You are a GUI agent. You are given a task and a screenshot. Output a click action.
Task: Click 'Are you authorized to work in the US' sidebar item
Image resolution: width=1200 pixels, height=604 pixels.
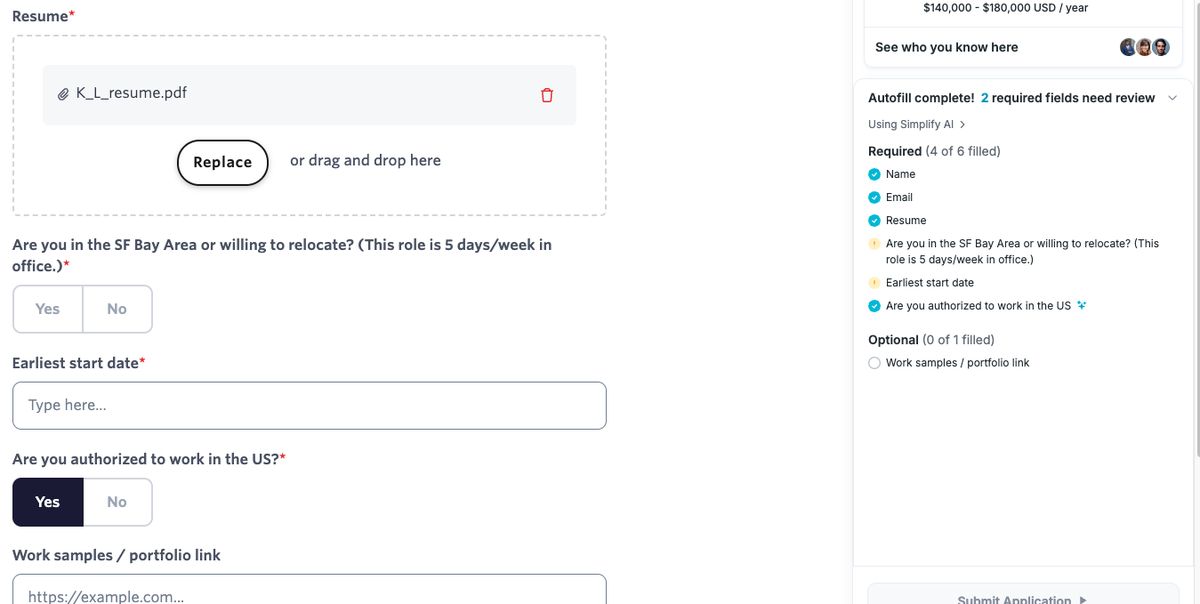[978, 306]
